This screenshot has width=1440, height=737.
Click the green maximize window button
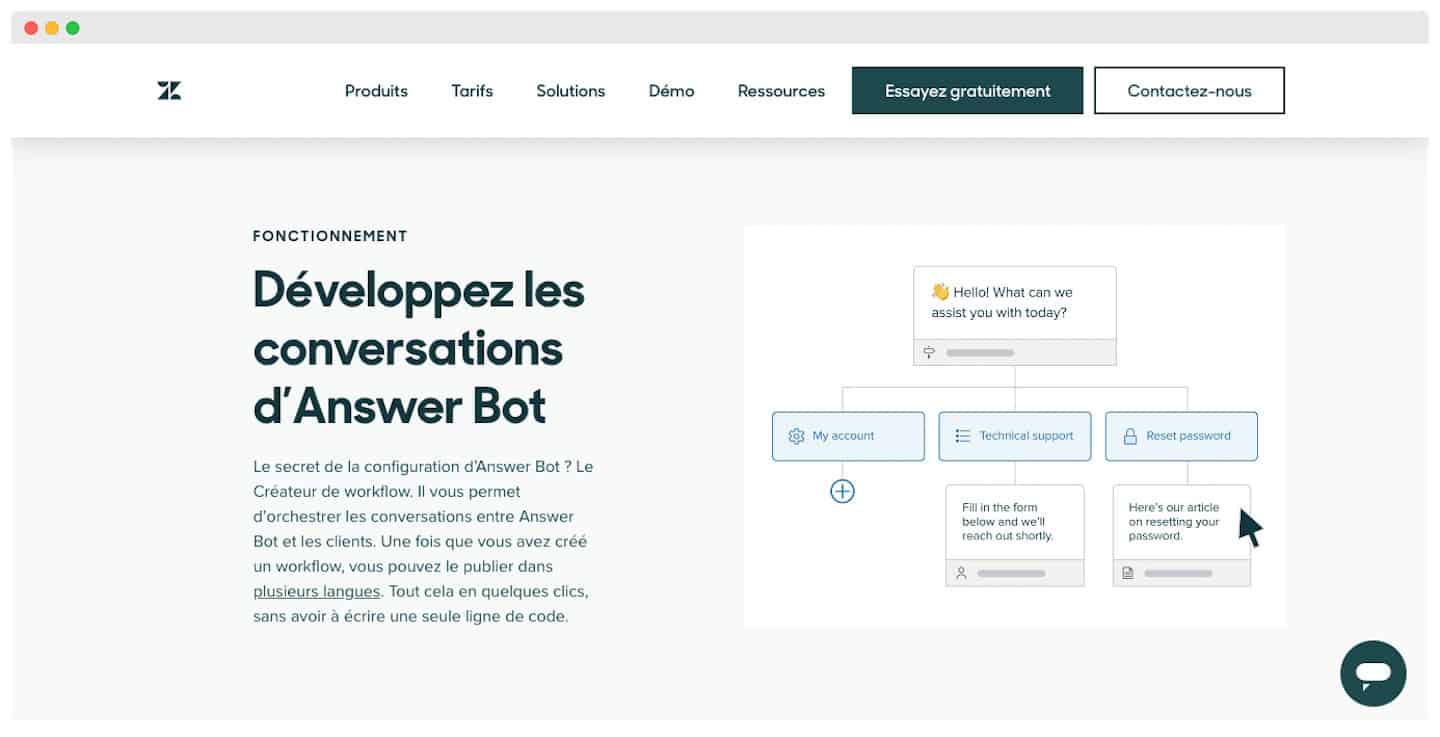point(73,28)
